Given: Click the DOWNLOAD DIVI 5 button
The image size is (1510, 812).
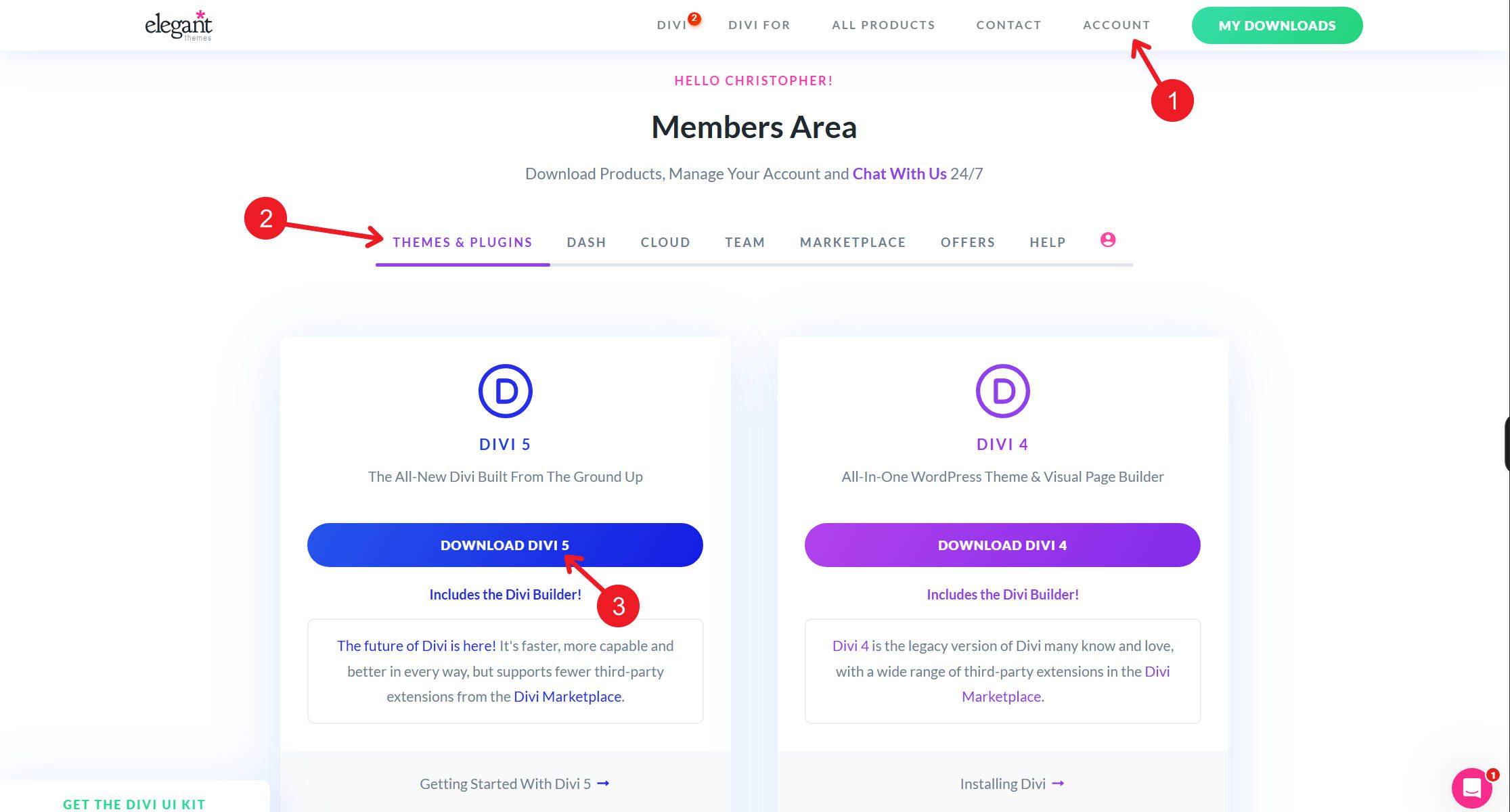Looking at the screenshot, I should (x=505, y=545).
